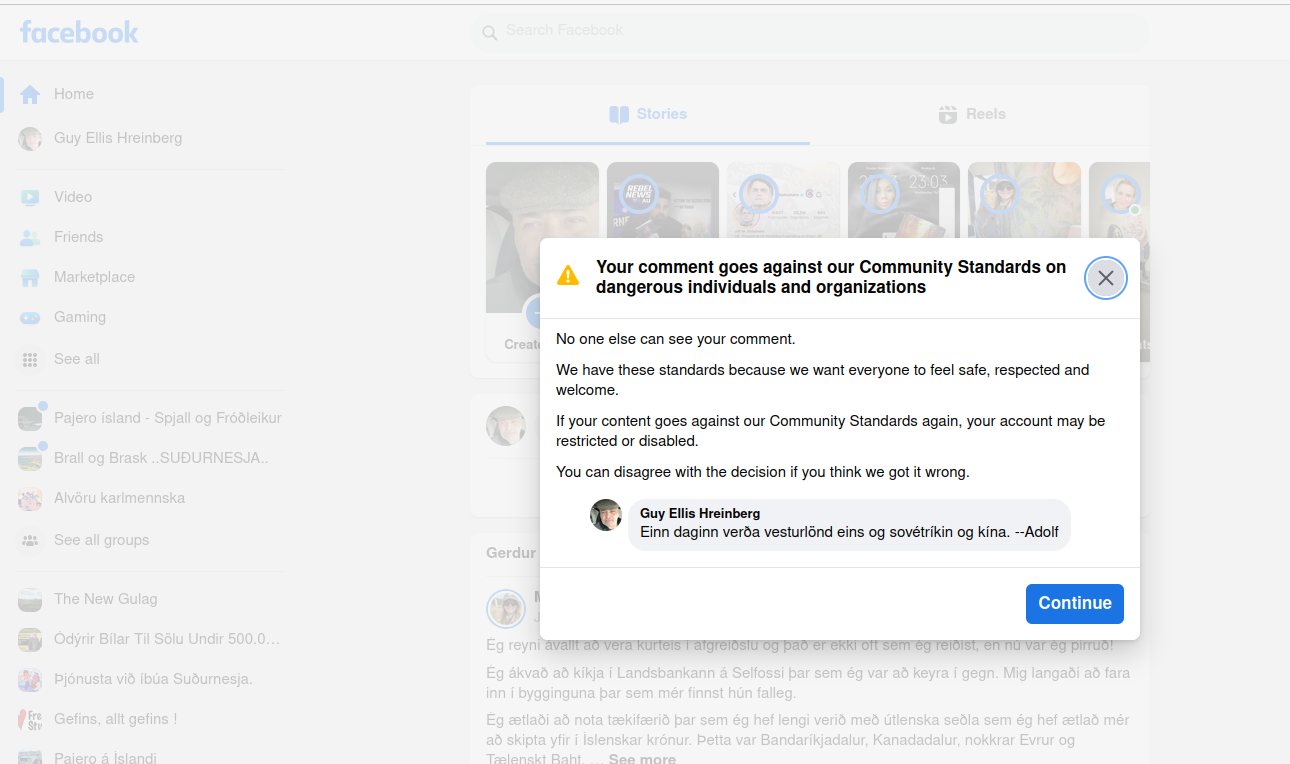1290x764 pixels.
Task: Click the post author avatar in feed
Action: [506, 609]
